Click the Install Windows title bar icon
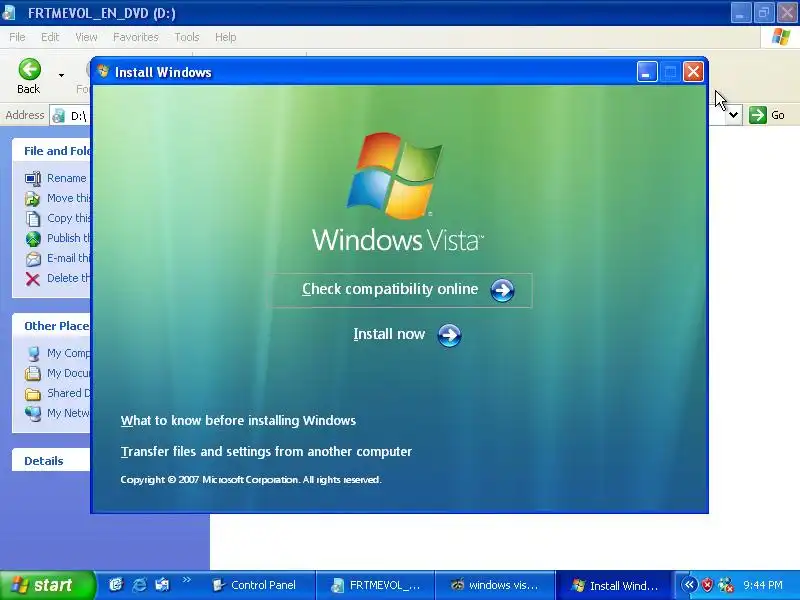800x600 pixels. tap(103, 71)
